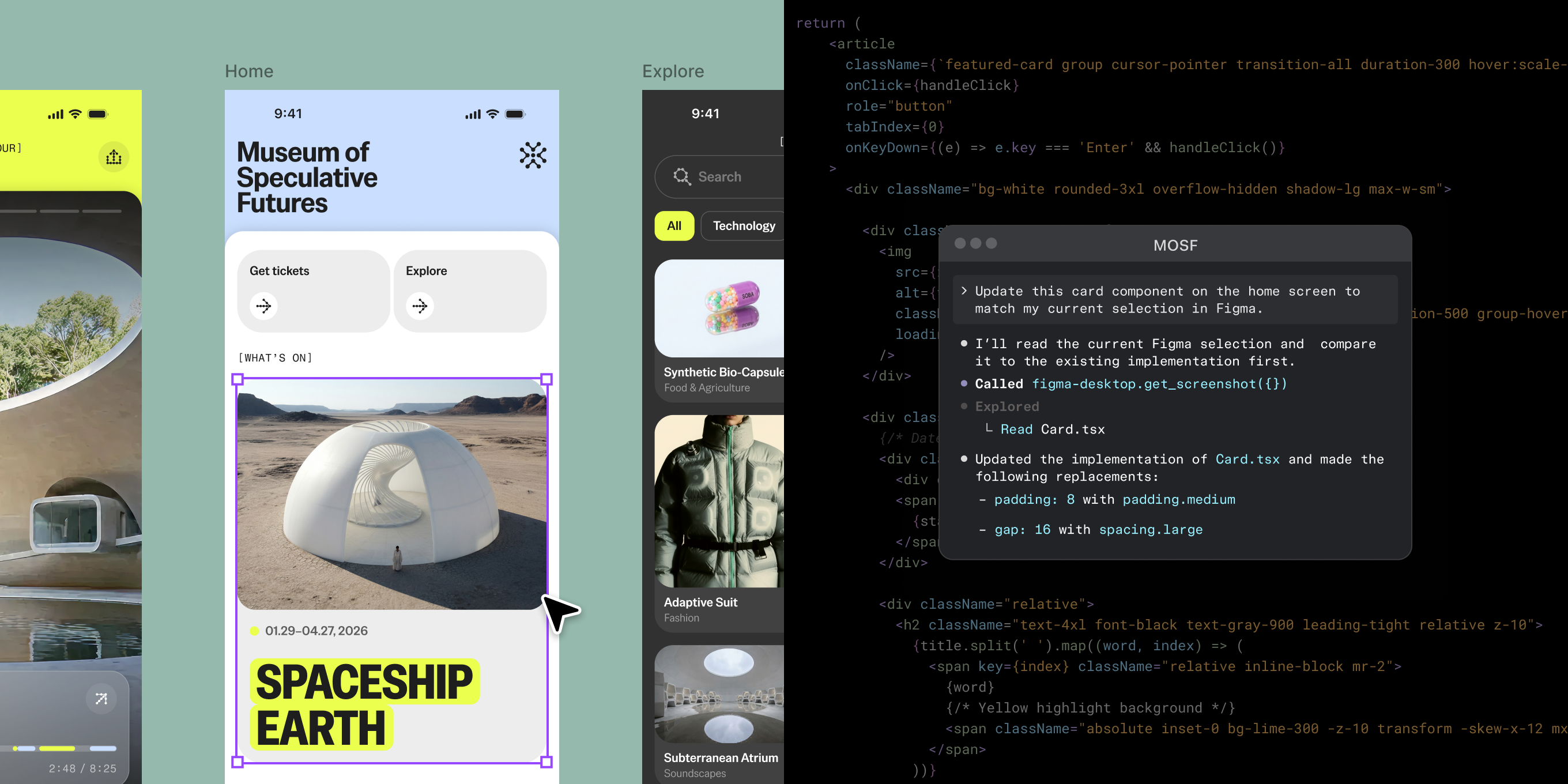
Task: Click the figma-desktop.get_screenshot({}) call
Action: tap(1159, 383)
